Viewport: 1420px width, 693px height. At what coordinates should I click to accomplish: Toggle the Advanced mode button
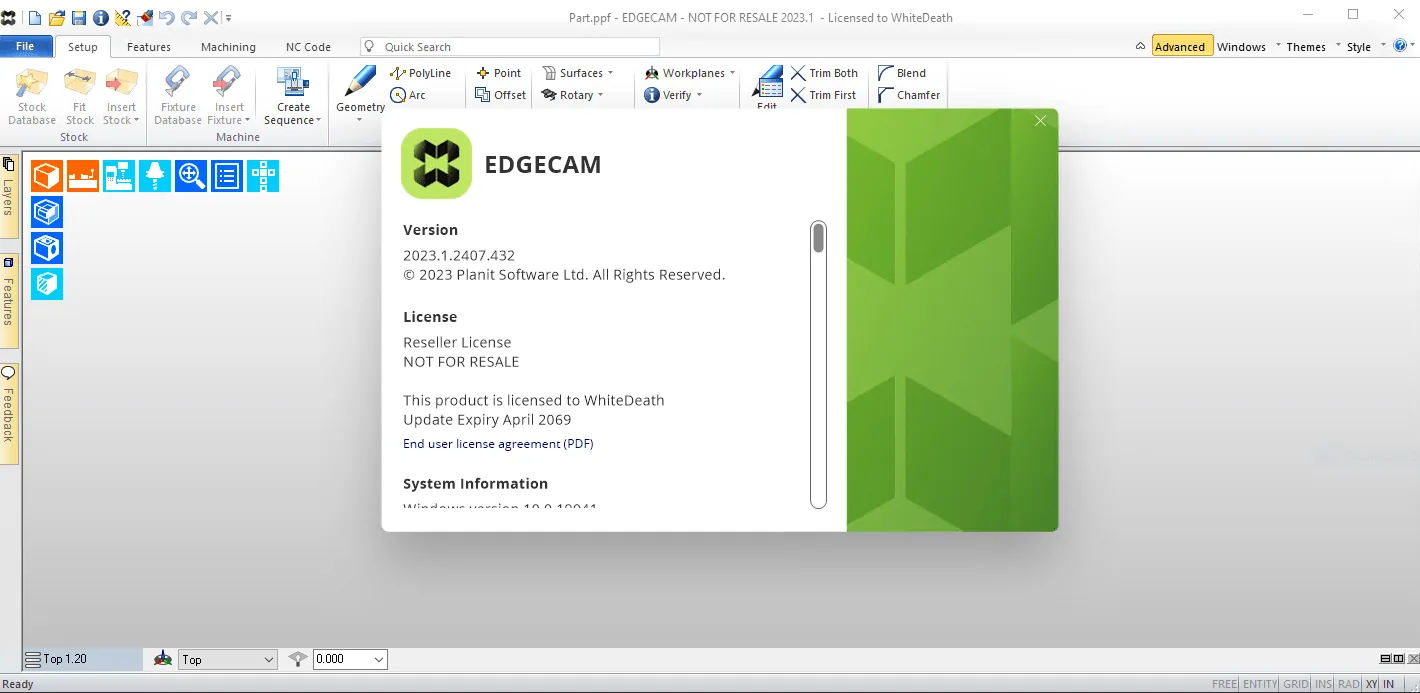[1180, 46]
